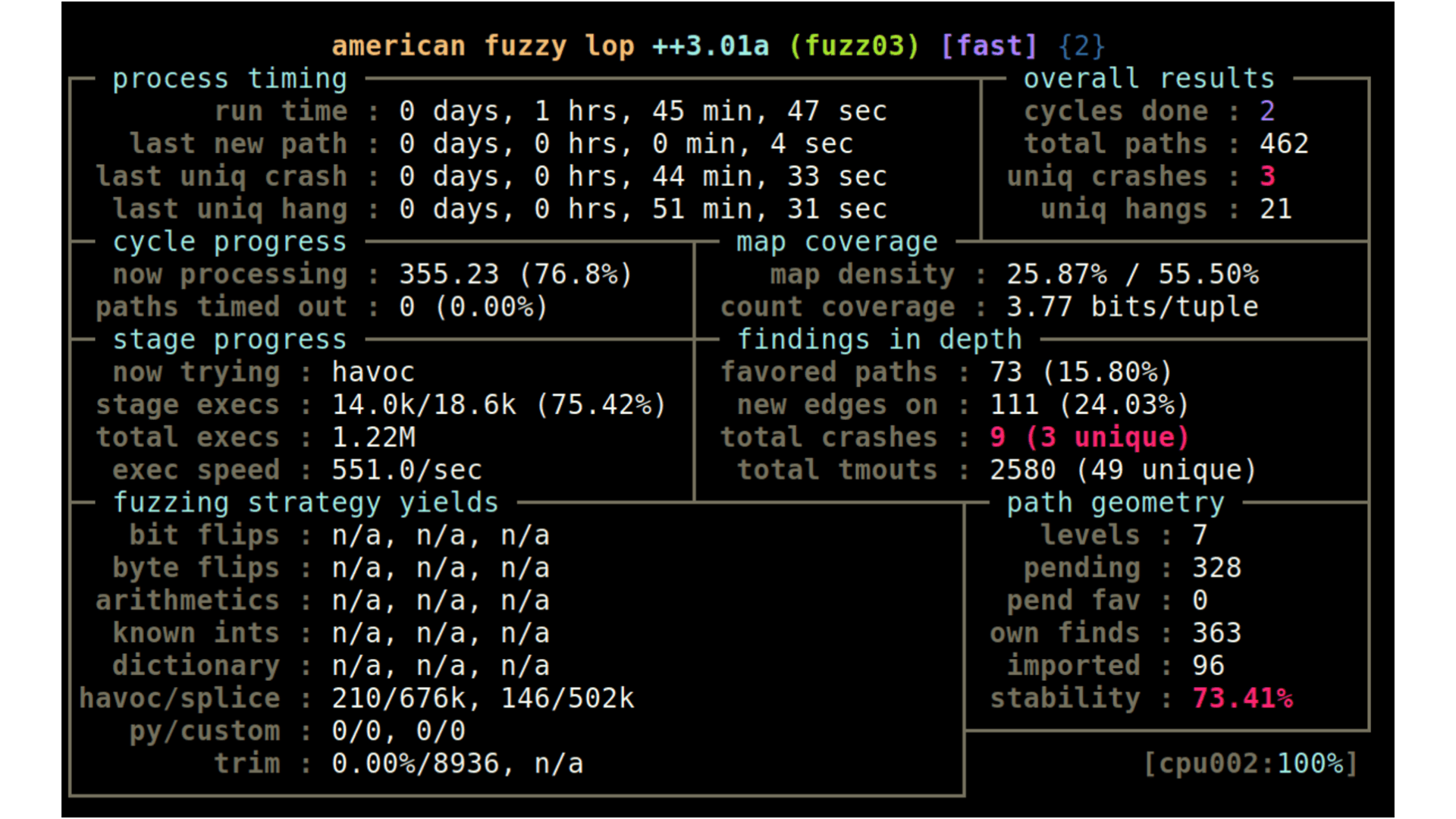Select the pend fav value 0
Image resolution: width=1456 pixels, height=819 pixels.
[1200, 601]
